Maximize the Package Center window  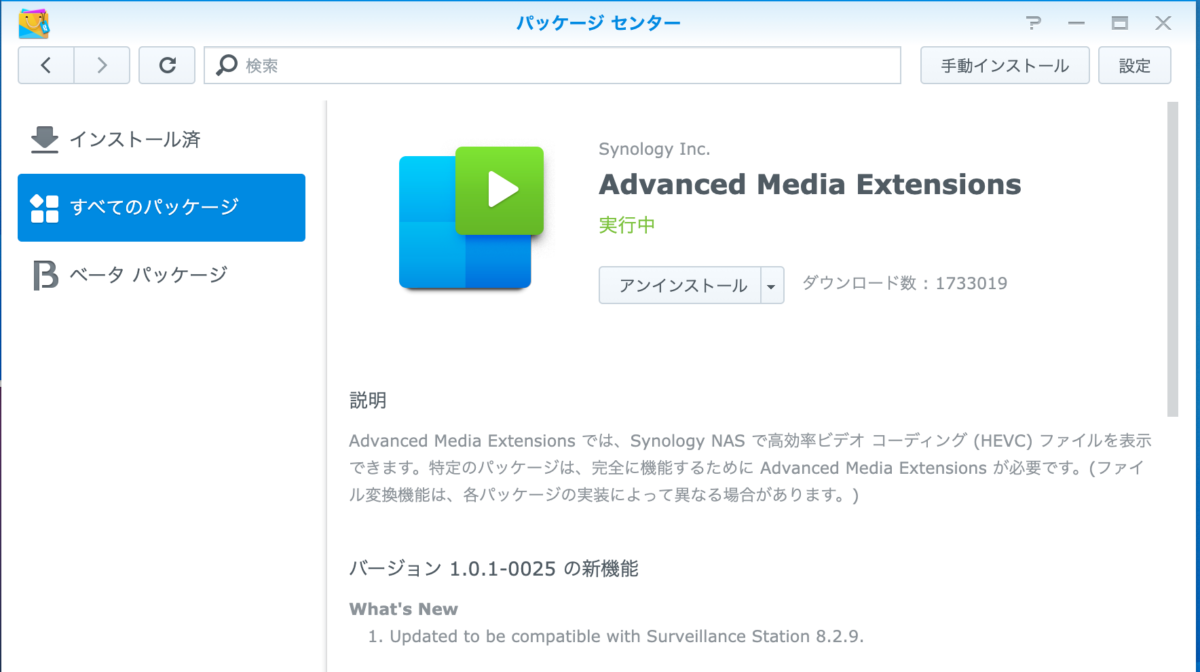pyautogui.click(x=1120, y=23)
